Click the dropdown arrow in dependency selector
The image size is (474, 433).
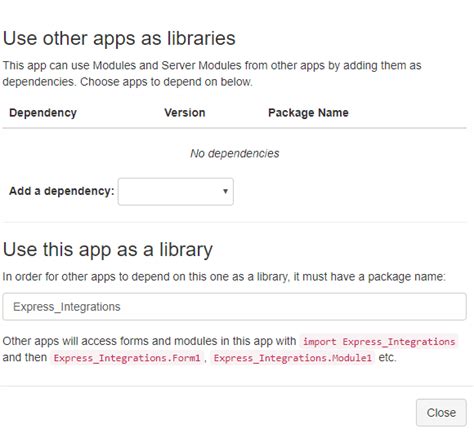pyautogui.click(x=225, y=191)
